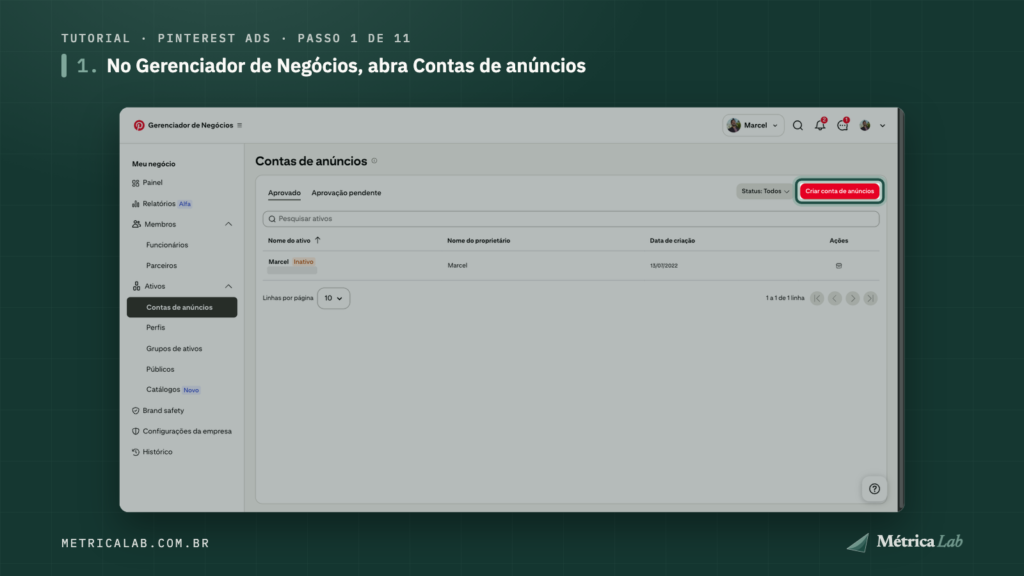Screen dimensions: 1024x576
Task: Click the creation date cell of the Marcel row
Action: click(x=664, y=266)
